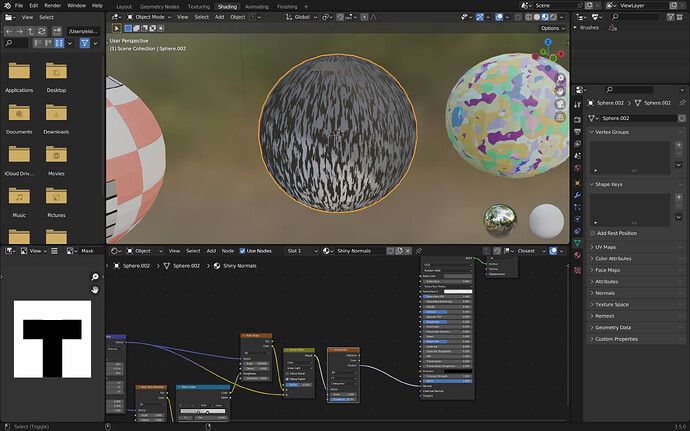Go back in the file browser
The image size is (690, 431).
coord(9,31)
